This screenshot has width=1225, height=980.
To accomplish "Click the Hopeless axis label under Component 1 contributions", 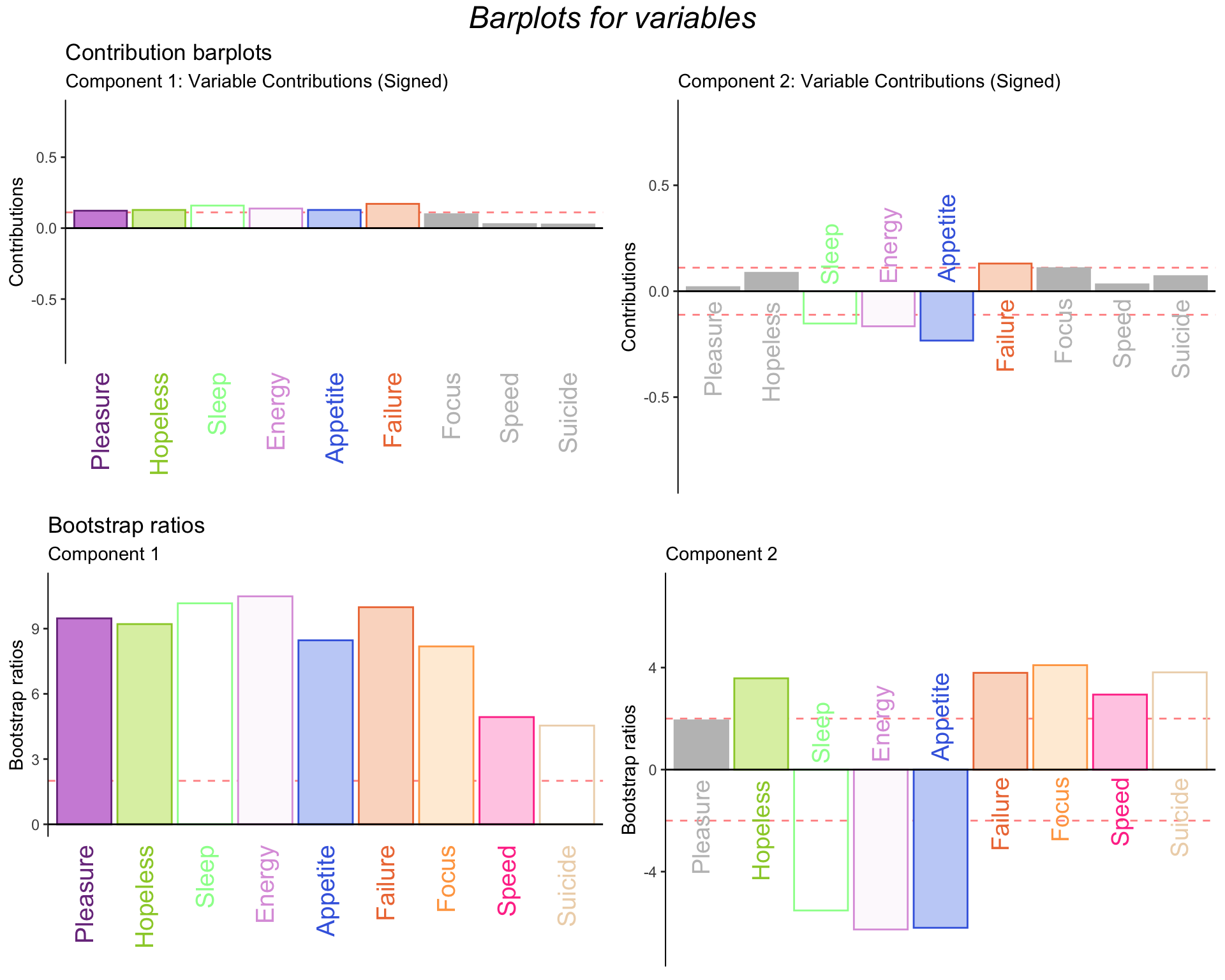I will pos(160,424).
